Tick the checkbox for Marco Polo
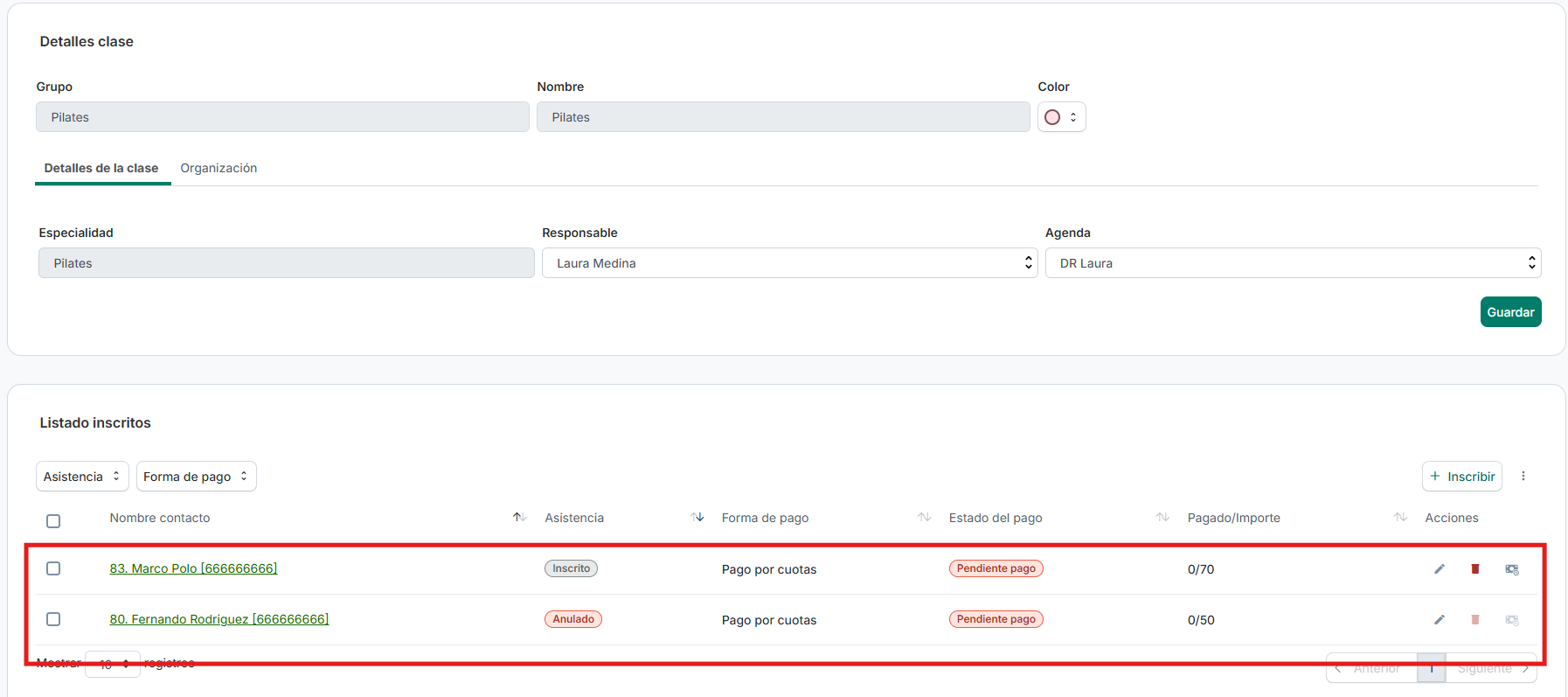The width and height of the screenshot is (1568, 697). (53, 568)
